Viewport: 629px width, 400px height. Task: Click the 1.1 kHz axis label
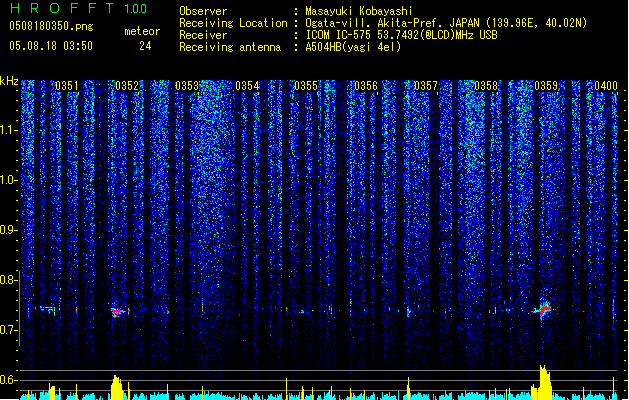click(x=9, y=130)
